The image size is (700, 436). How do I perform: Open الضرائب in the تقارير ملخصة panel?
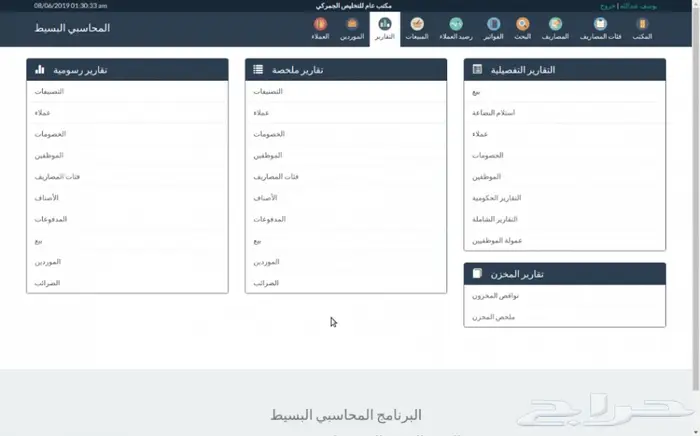(266, 283)
